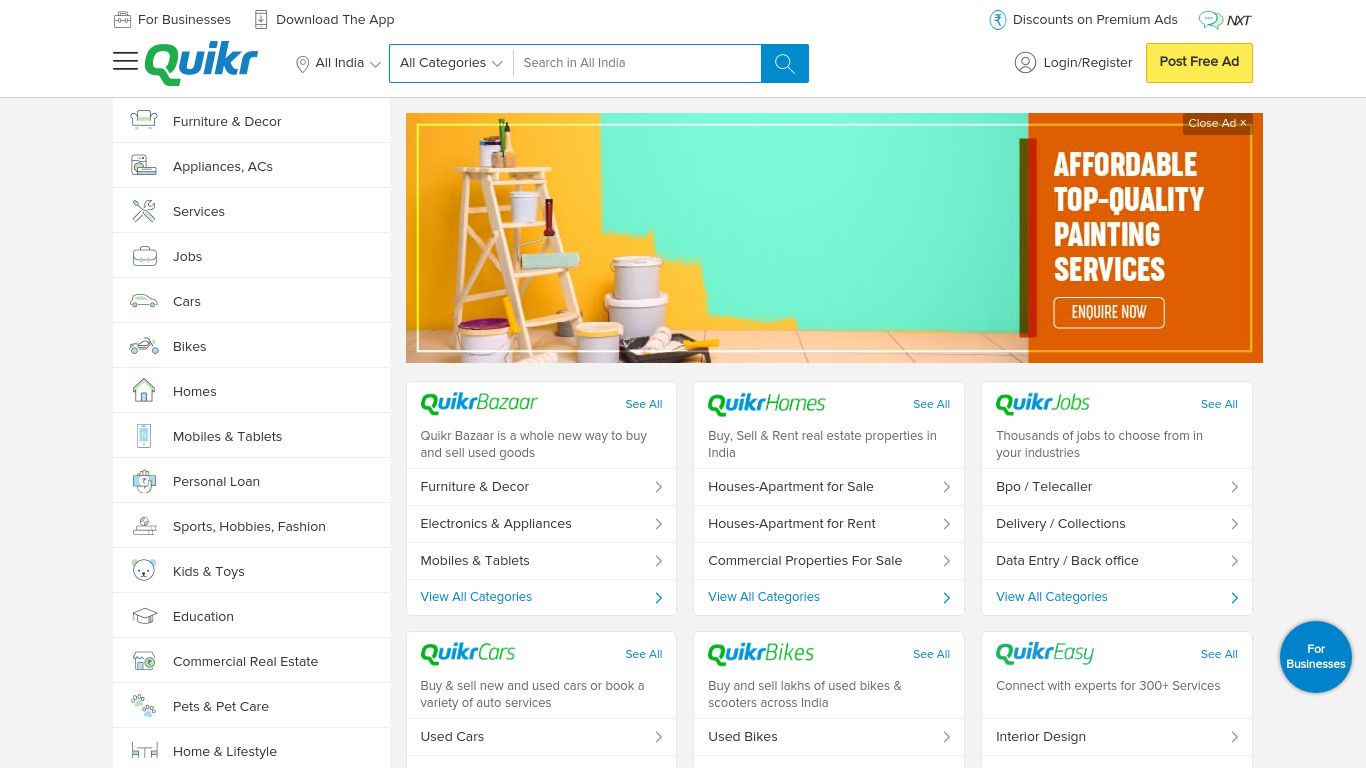1366x768 pixels.
Task: Click the Pets & Pet Care paw icon
Action: coord(144,706)
